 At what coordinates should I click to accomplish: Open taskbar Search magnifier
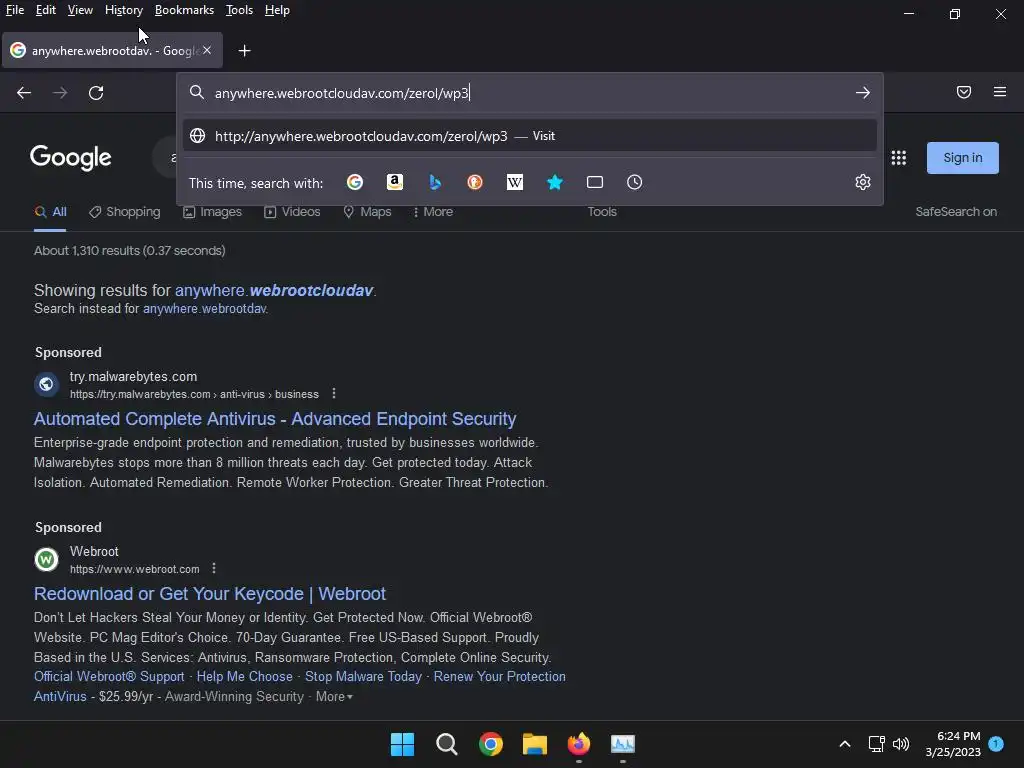pos(447,744)
